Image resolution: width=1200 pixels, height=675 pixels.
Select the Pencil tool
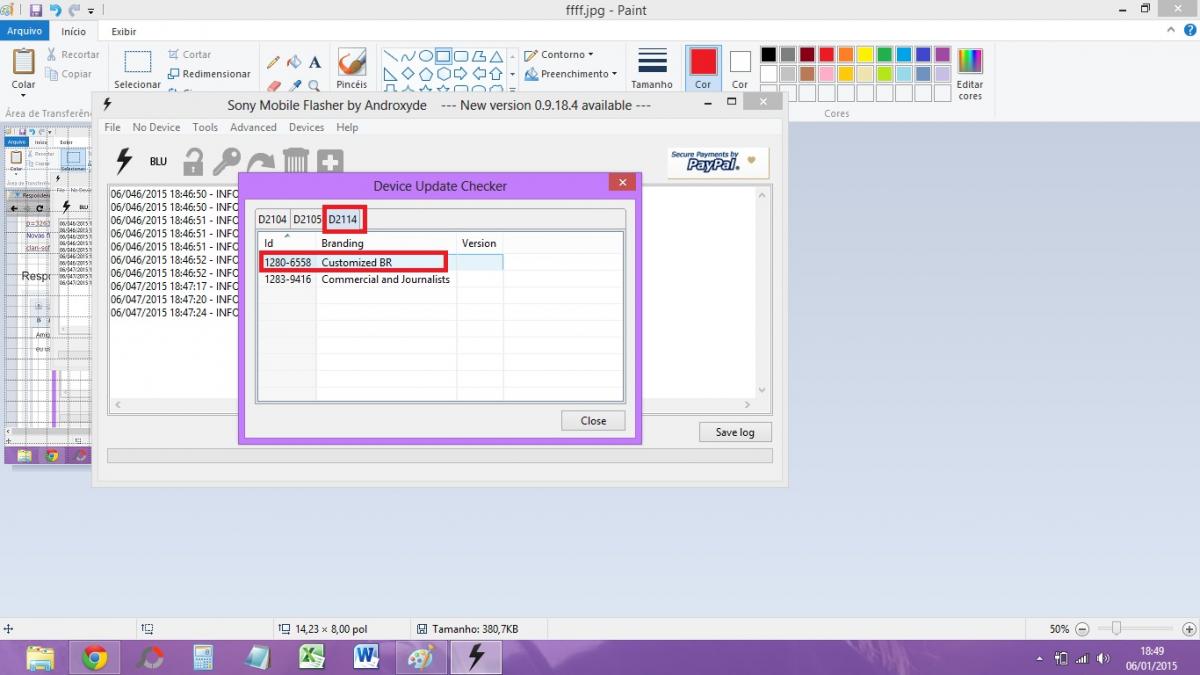[274, 62]
